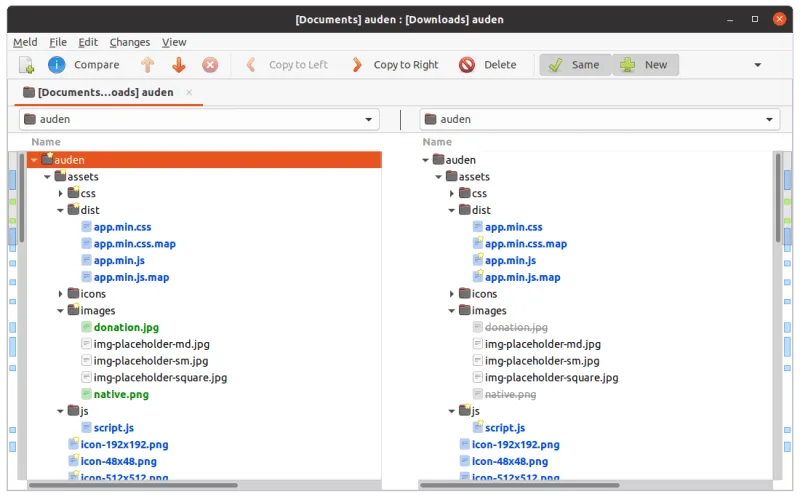The height and width of the screenshot is (497, 800).
Task: Click file icon of icon-48x48.png in right pane
Action: [x=464, y=461]
